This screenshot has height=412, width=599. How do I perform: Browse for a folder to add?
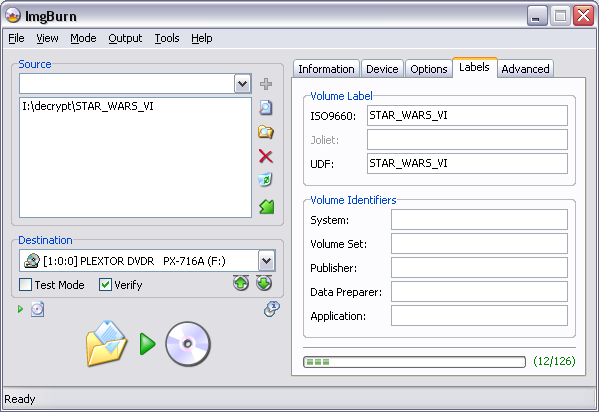pyautogui.click(x=266, y=132)
